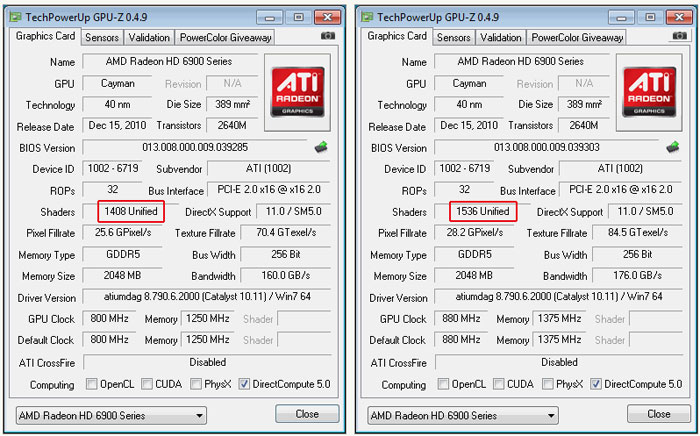The width and height of the screenshot is (700, 436).
Task: Click the Close button in left window
Action: coord(307,414)
